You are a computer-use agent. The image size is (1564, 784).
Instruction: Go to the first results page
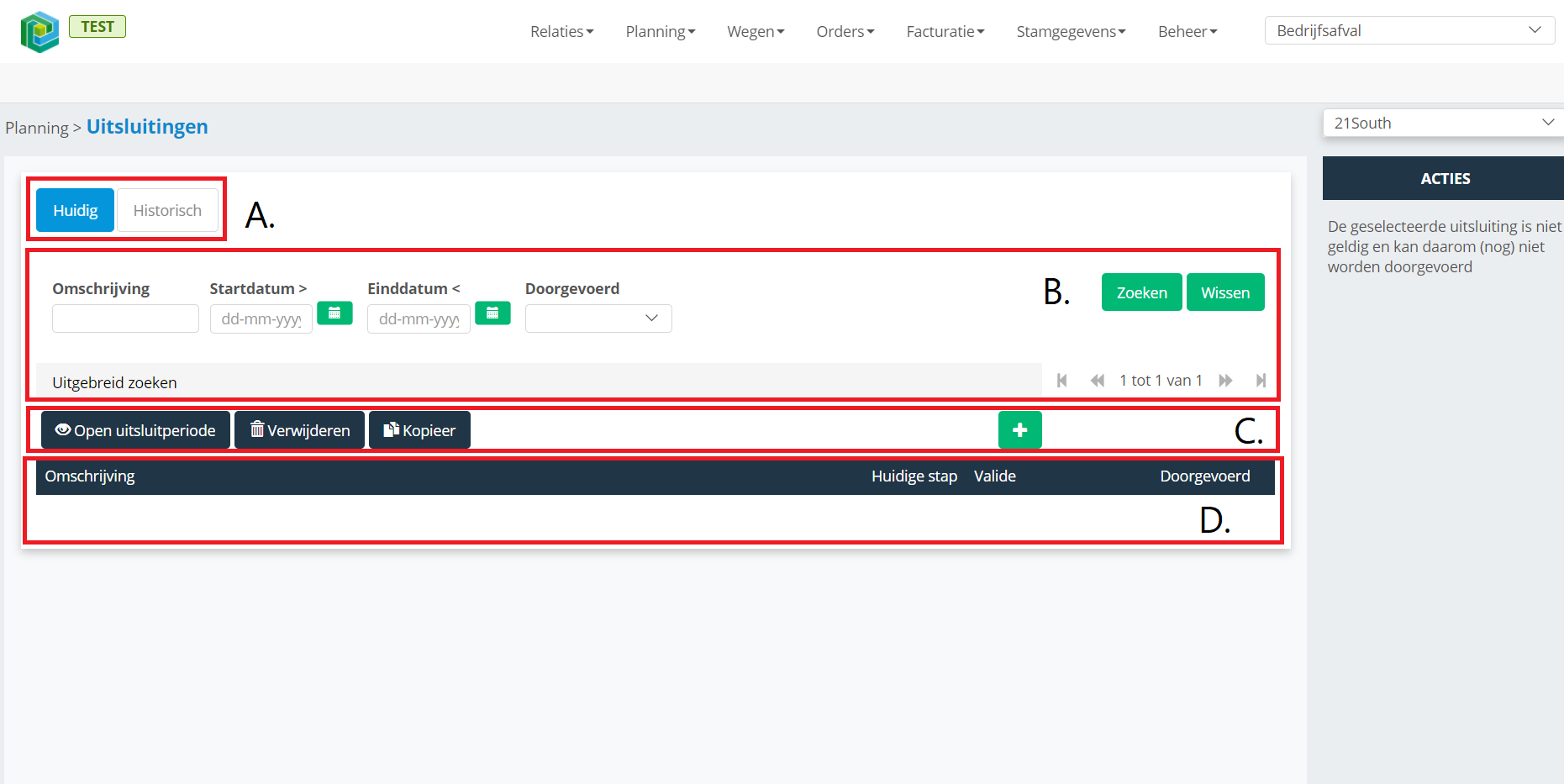(1062, 381)
